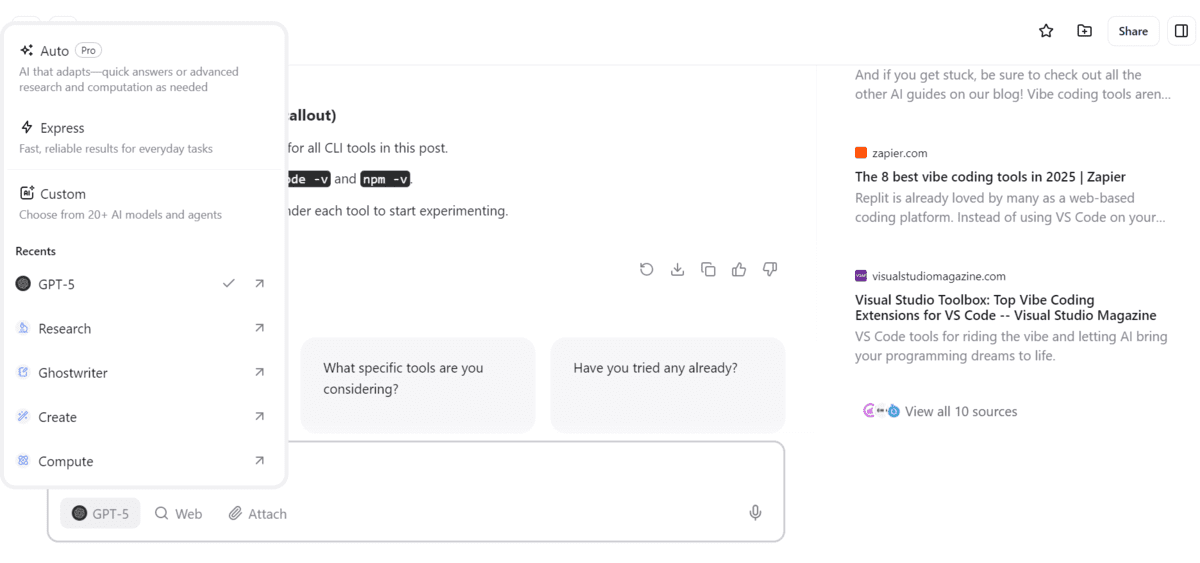Click the add-to-folder icon in header
The width and height of the screenshot is (1200, 563).
(x=1084, y=31)
